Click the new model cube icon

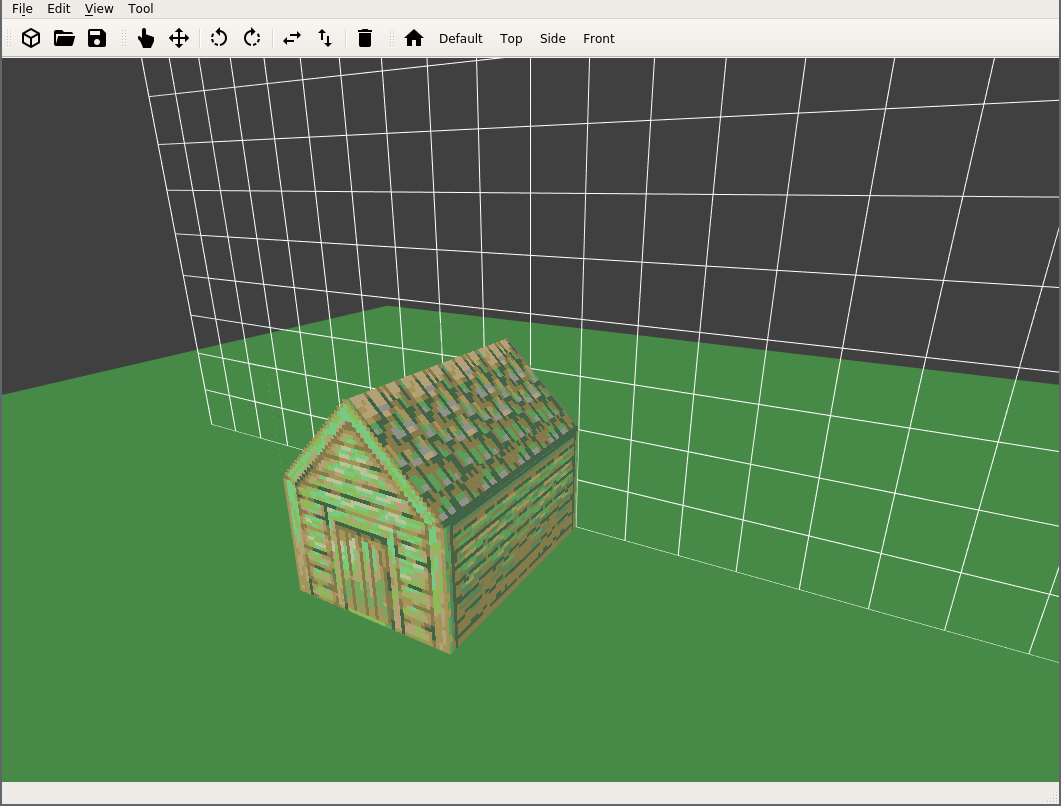(x=31, y=38)
